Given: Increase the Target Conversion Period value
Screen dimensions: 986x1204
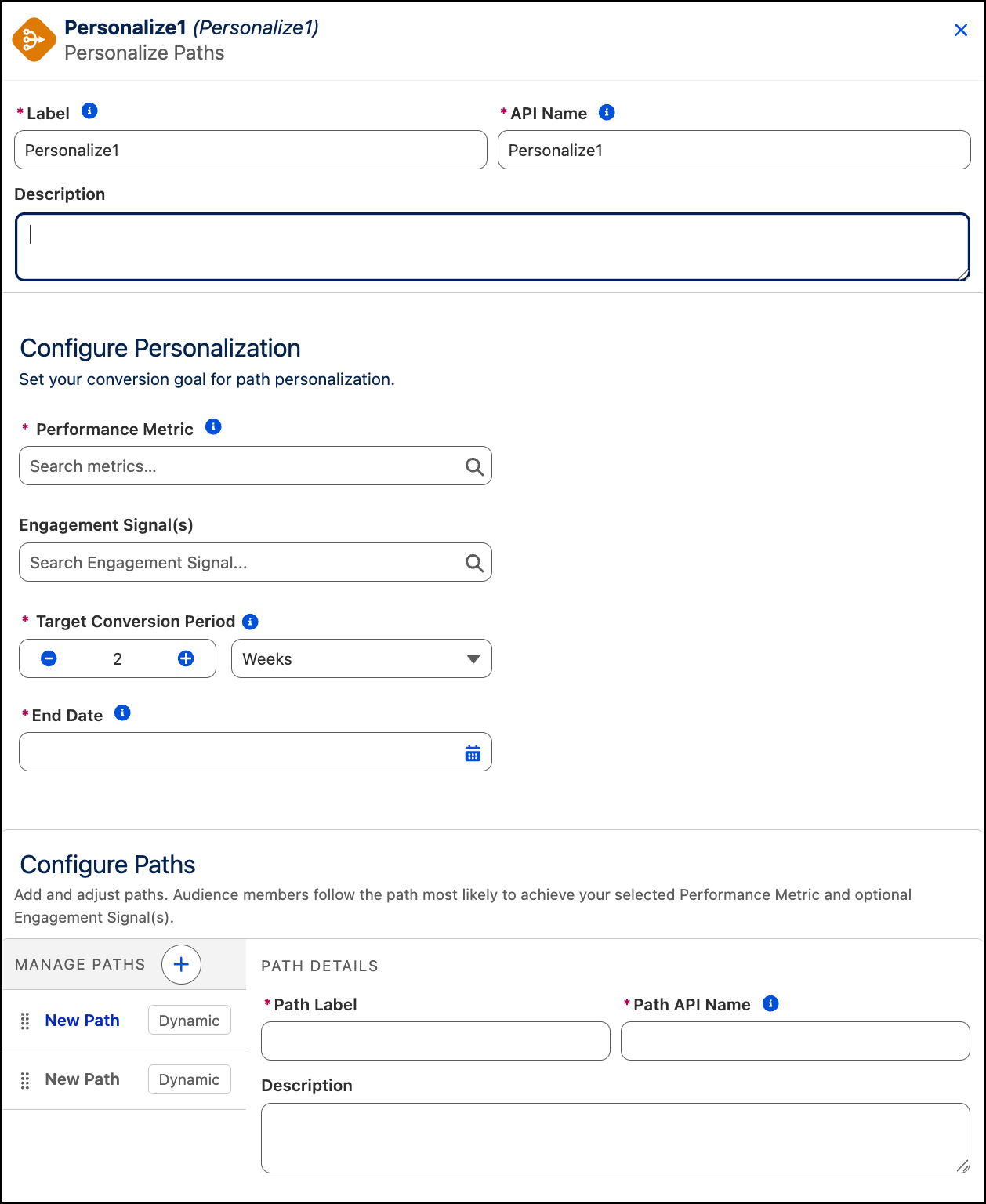Looking at the screenshot, I should (186, 658).
